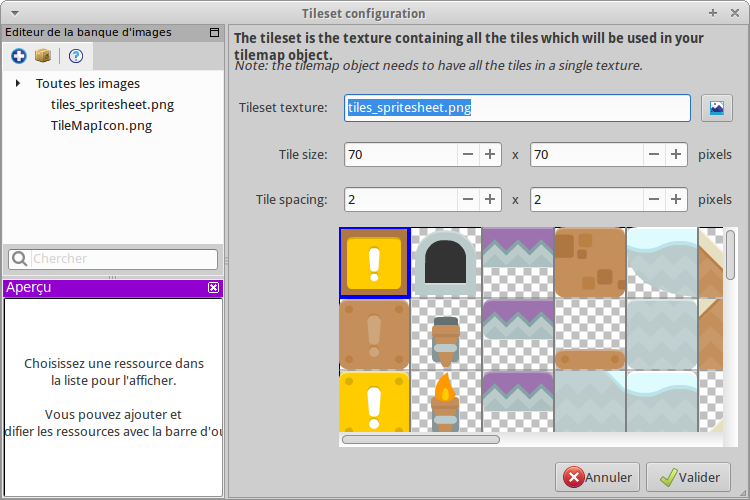Select the lit torch tile with flame

(446, 402)
